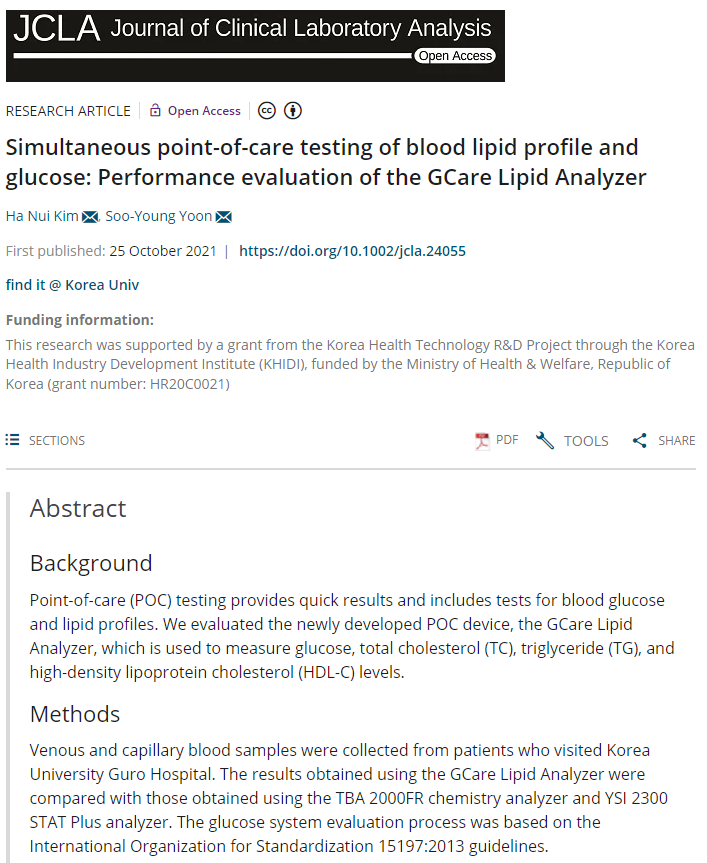The height and width of the screenshot is (863, 707).
Task: Click the Background section heading
Action: 91,563
